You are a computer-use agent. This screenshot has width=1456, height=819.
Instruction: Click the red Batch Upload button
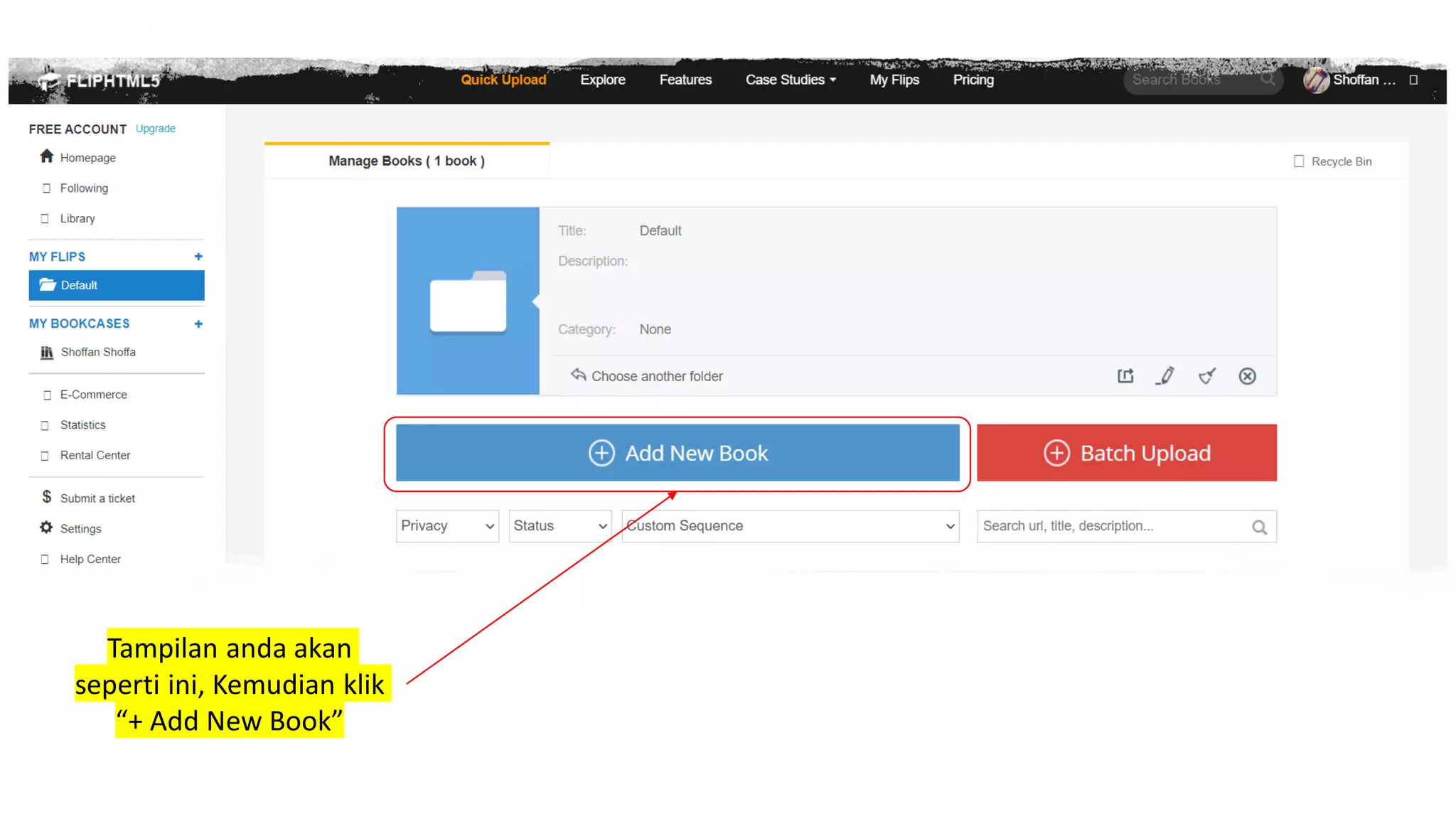pos(1126,453)
